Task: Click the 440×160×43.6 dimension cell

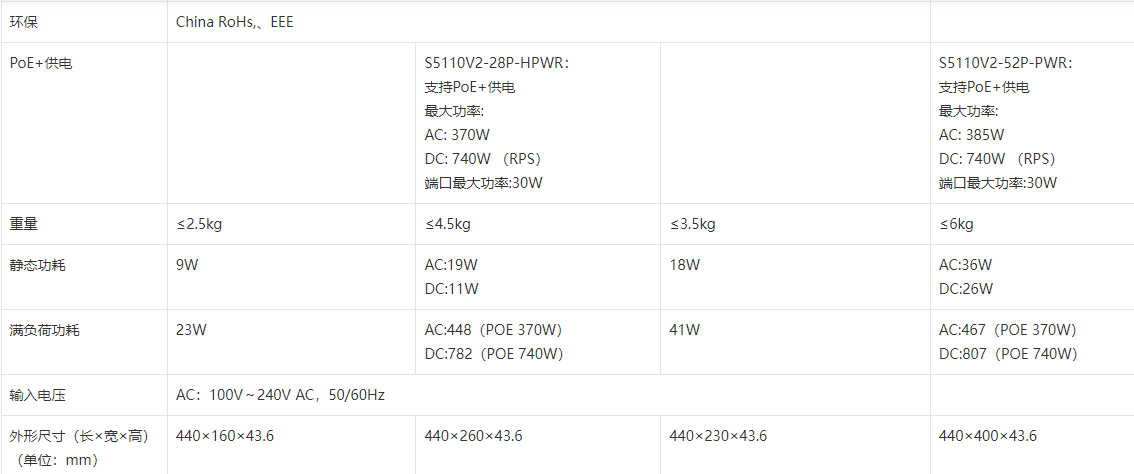Action: [x=225, y=436]
